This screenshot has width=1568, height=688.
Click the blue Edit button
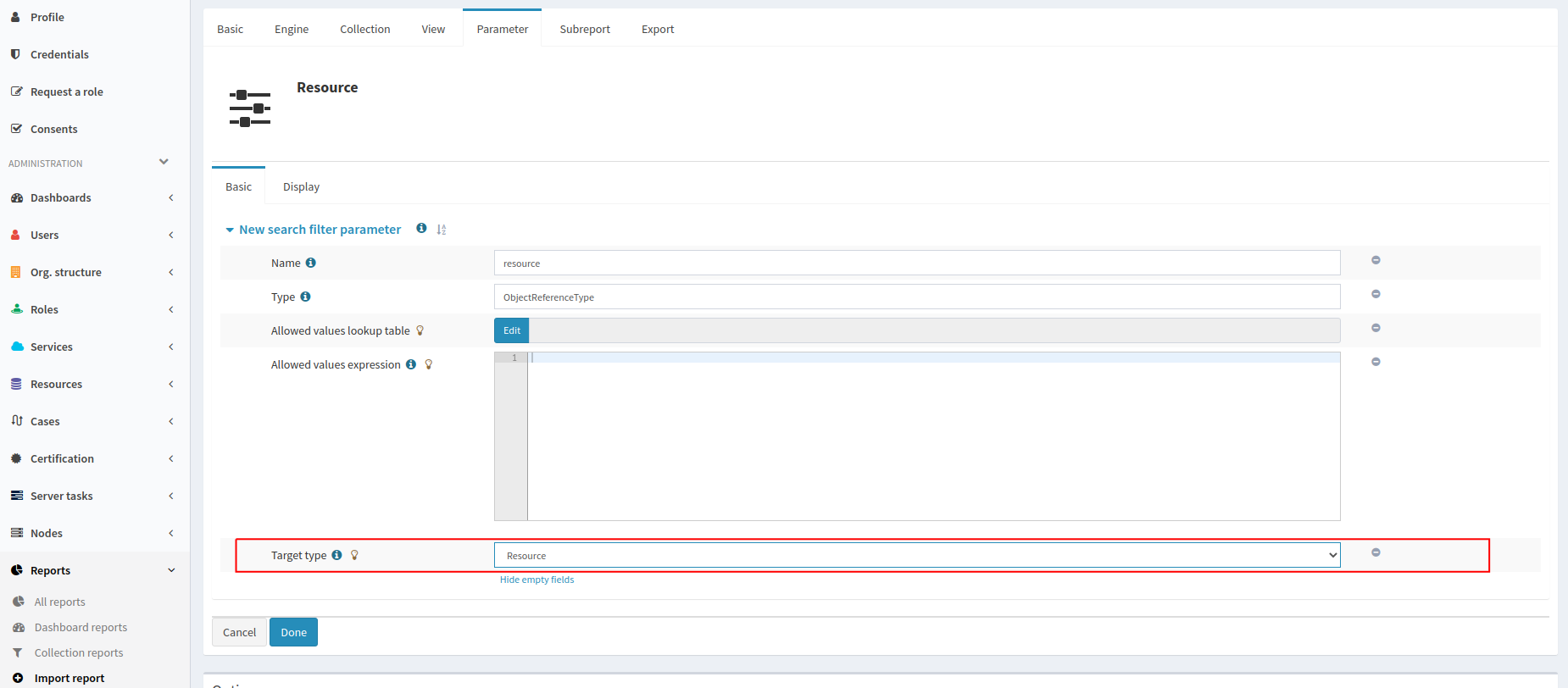(x=512, y=330)
